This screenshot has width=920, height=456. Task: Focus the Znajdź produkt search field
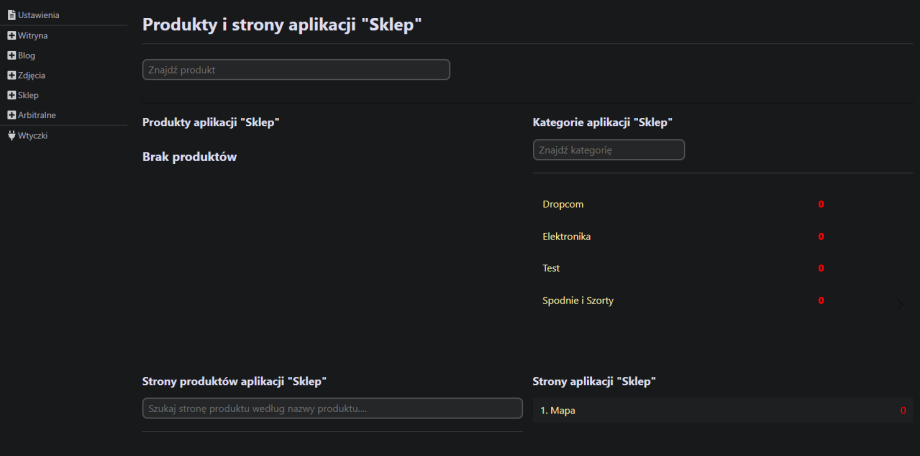pyautogui.click(x=296, y=70)
